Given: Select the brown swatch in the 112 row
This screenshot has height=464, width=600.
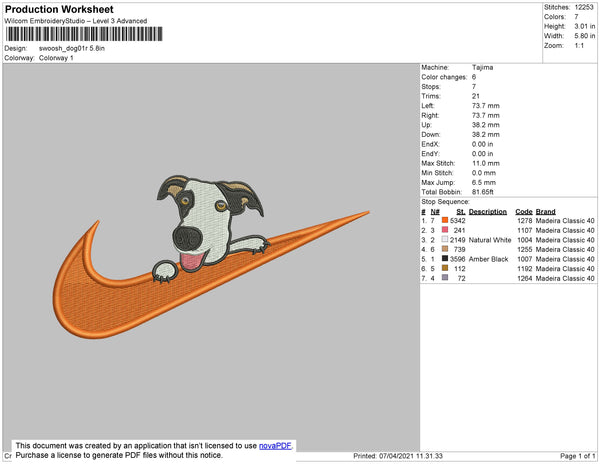Looking at the screenshot, I should (445, 268).
